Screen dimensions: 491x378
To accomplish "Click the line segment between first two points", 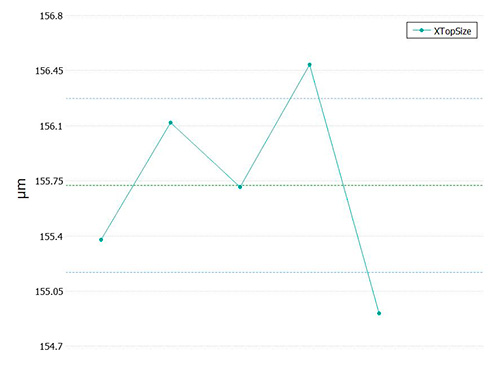I will click(x=136, y=181).
